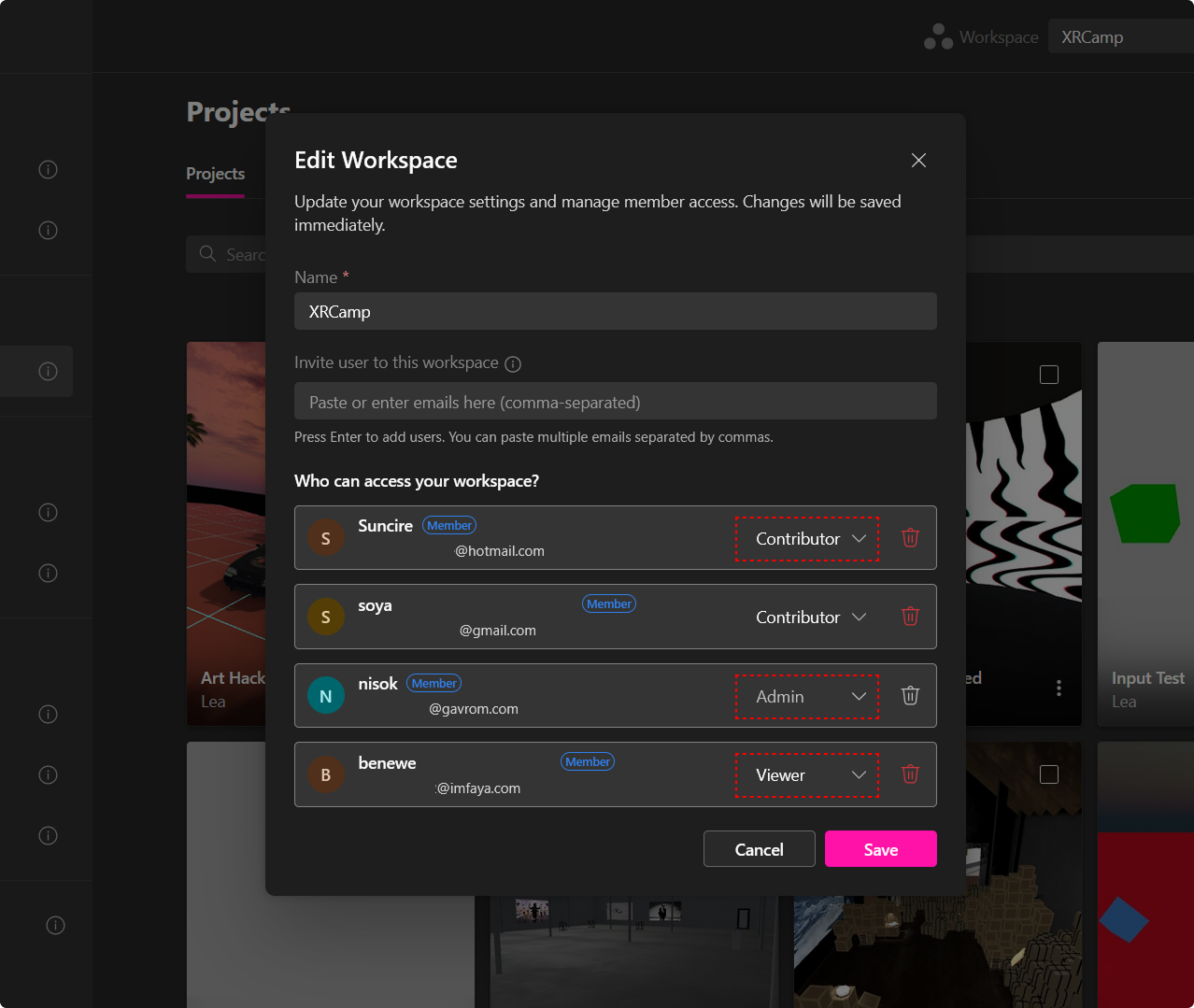Select checkbox on dark room project card
1194x1008 pixels.
point(1049,774)
